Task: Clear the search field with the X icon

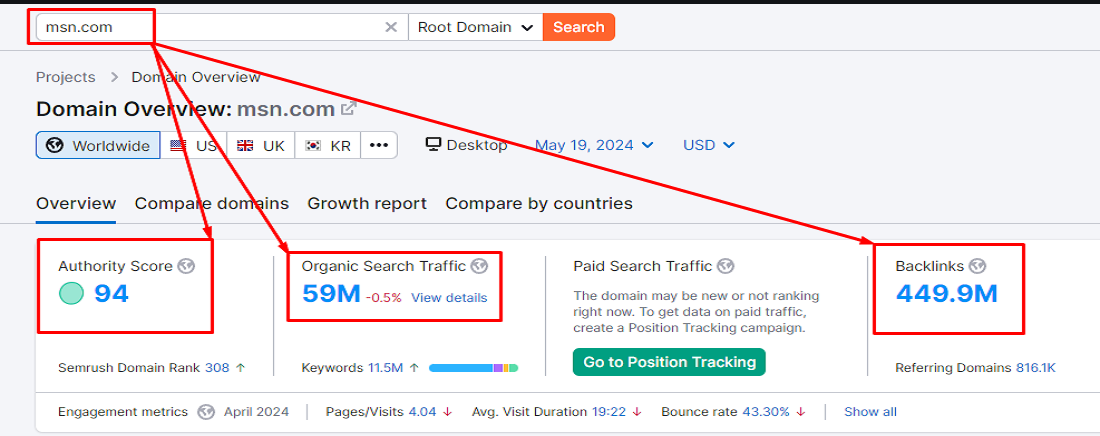Action: [x=391, y=27]
